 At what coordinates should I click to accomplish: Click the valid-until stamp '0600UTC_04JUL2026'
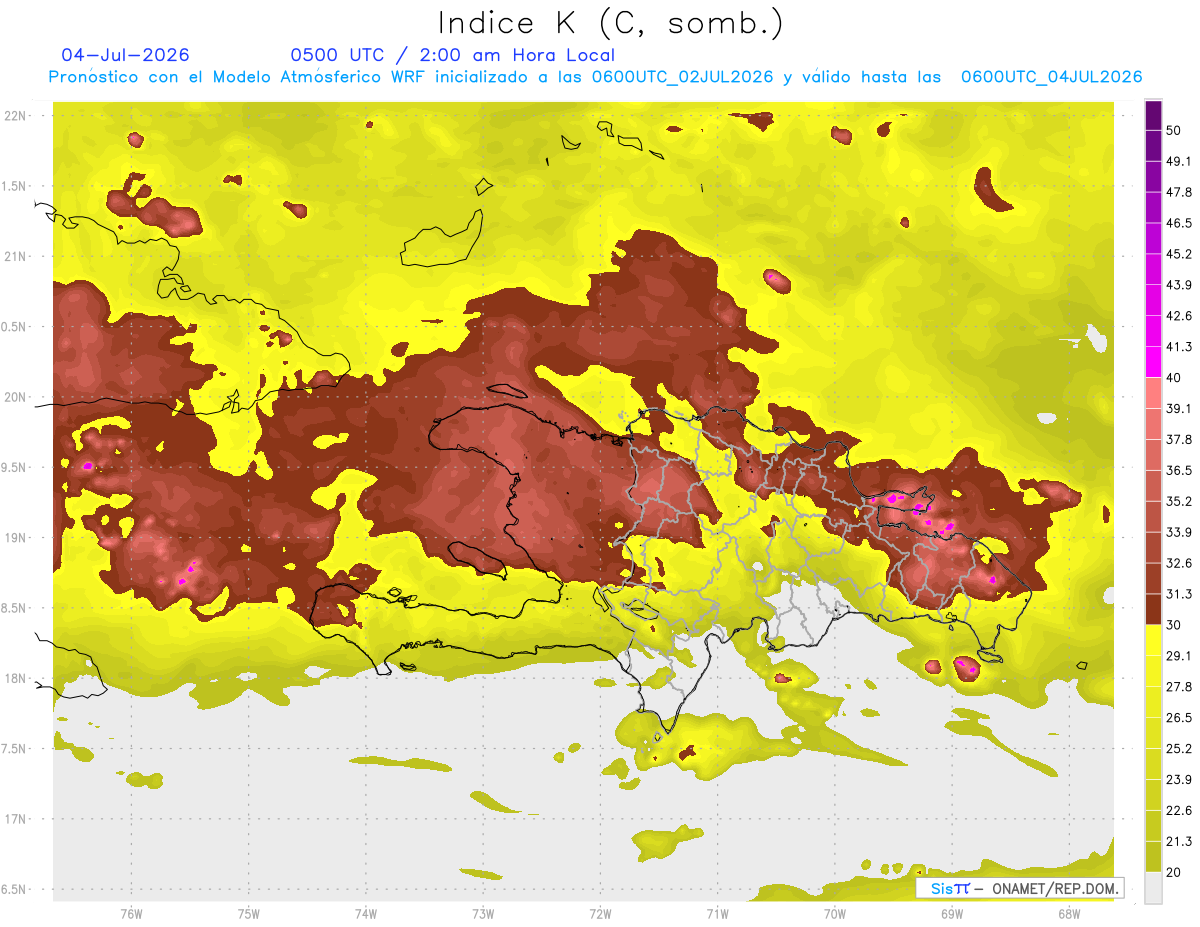pos(1051,77)
